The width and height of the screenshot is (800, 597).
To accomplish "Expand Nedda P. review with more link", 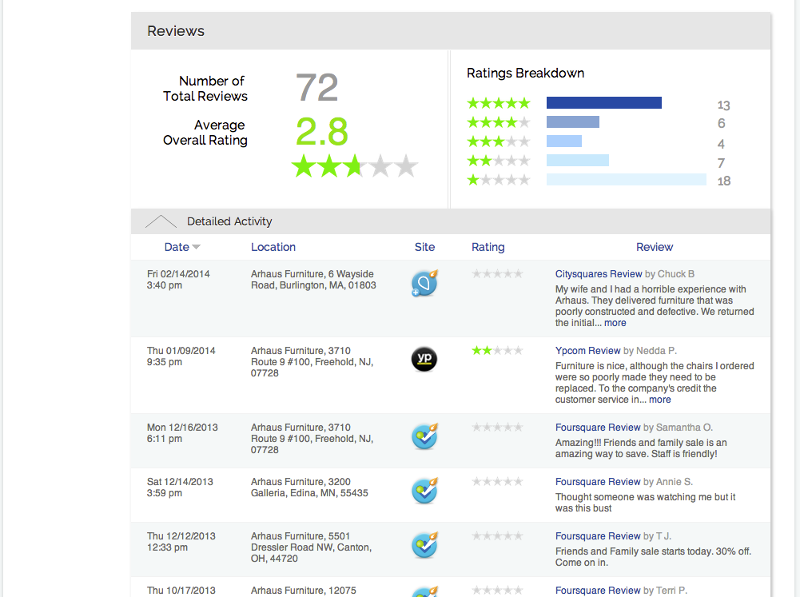I will click(660, 400).
